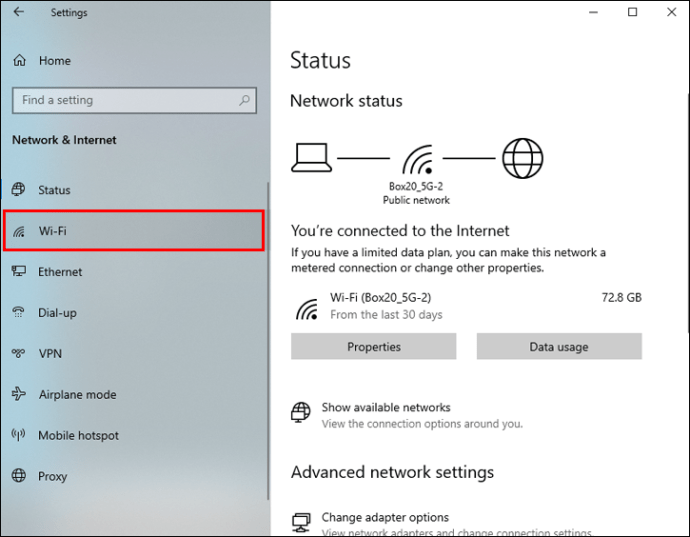Show available networks
Viewport: 690px width, 537px height.
tap(386, 408)
